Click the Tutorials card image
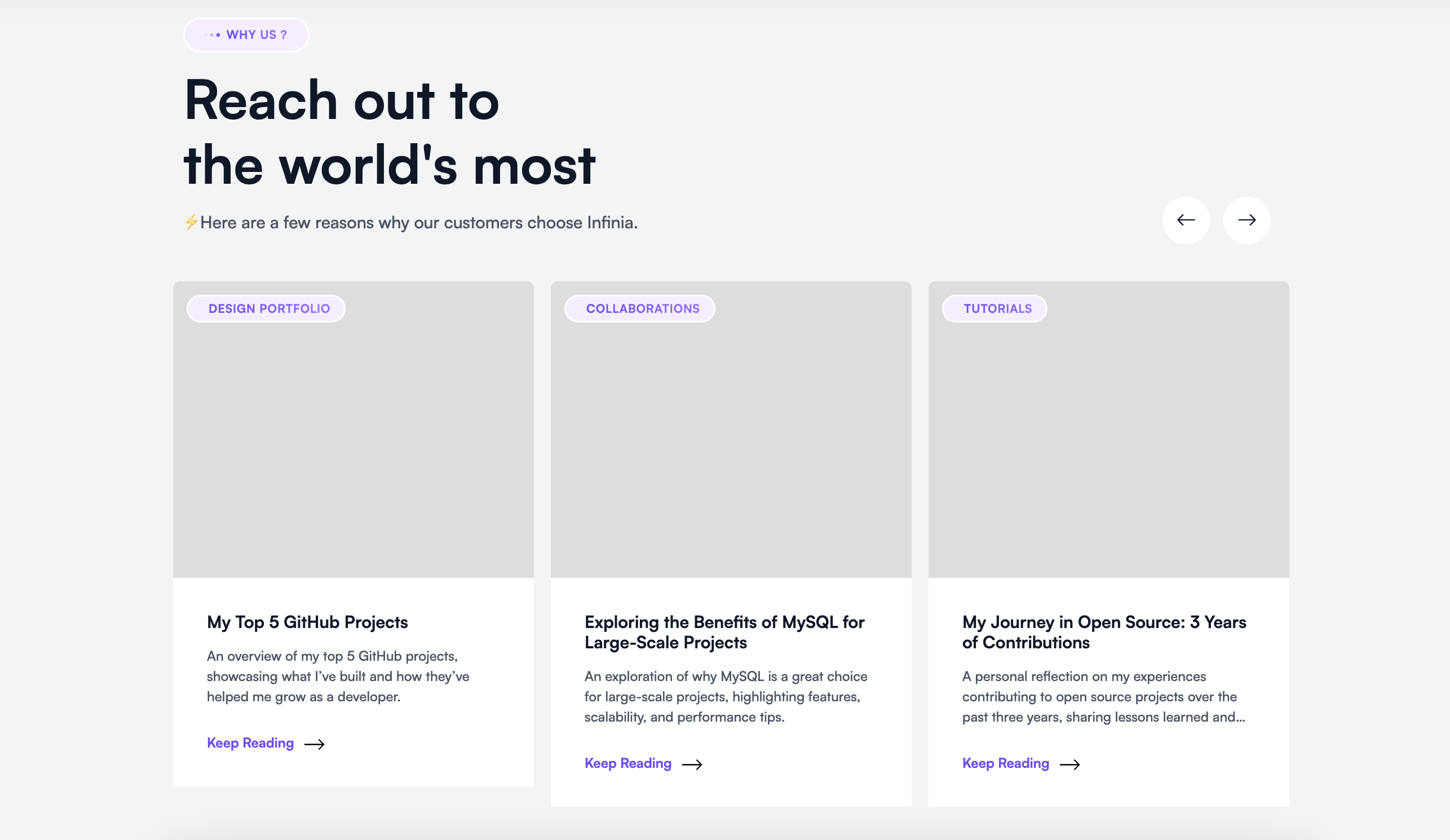This screenshot has width=1450, height=840. pos(1108,449)
